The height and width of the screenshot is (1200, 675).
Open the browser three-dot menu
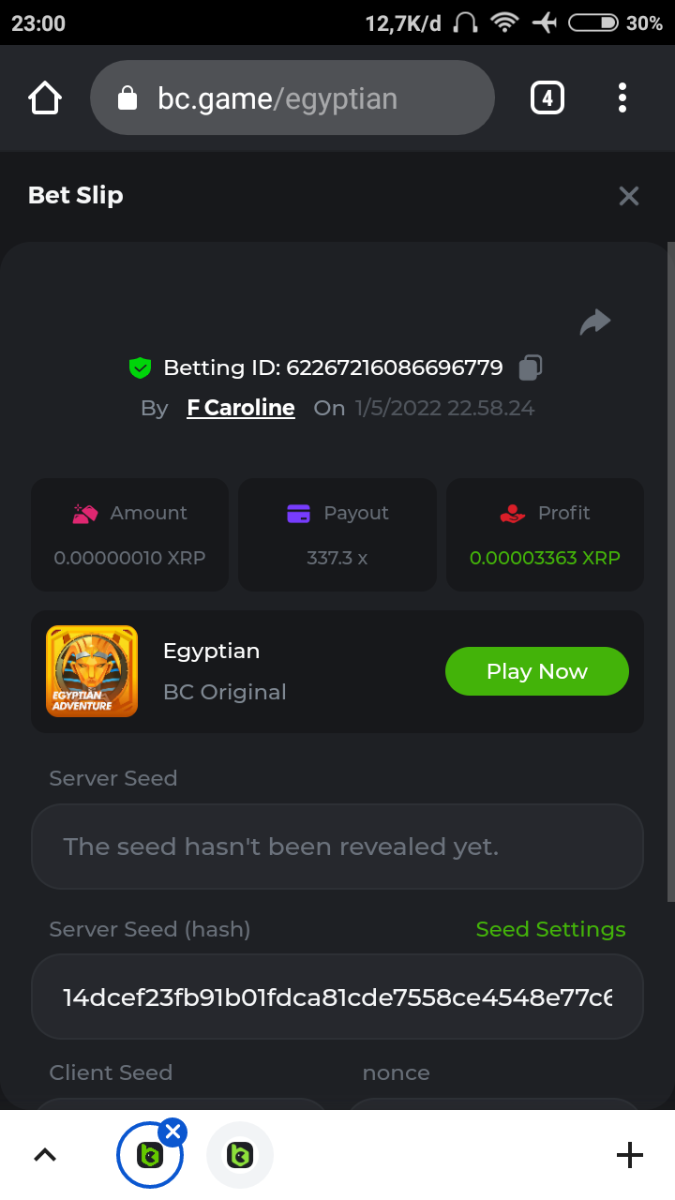point(622,98)
